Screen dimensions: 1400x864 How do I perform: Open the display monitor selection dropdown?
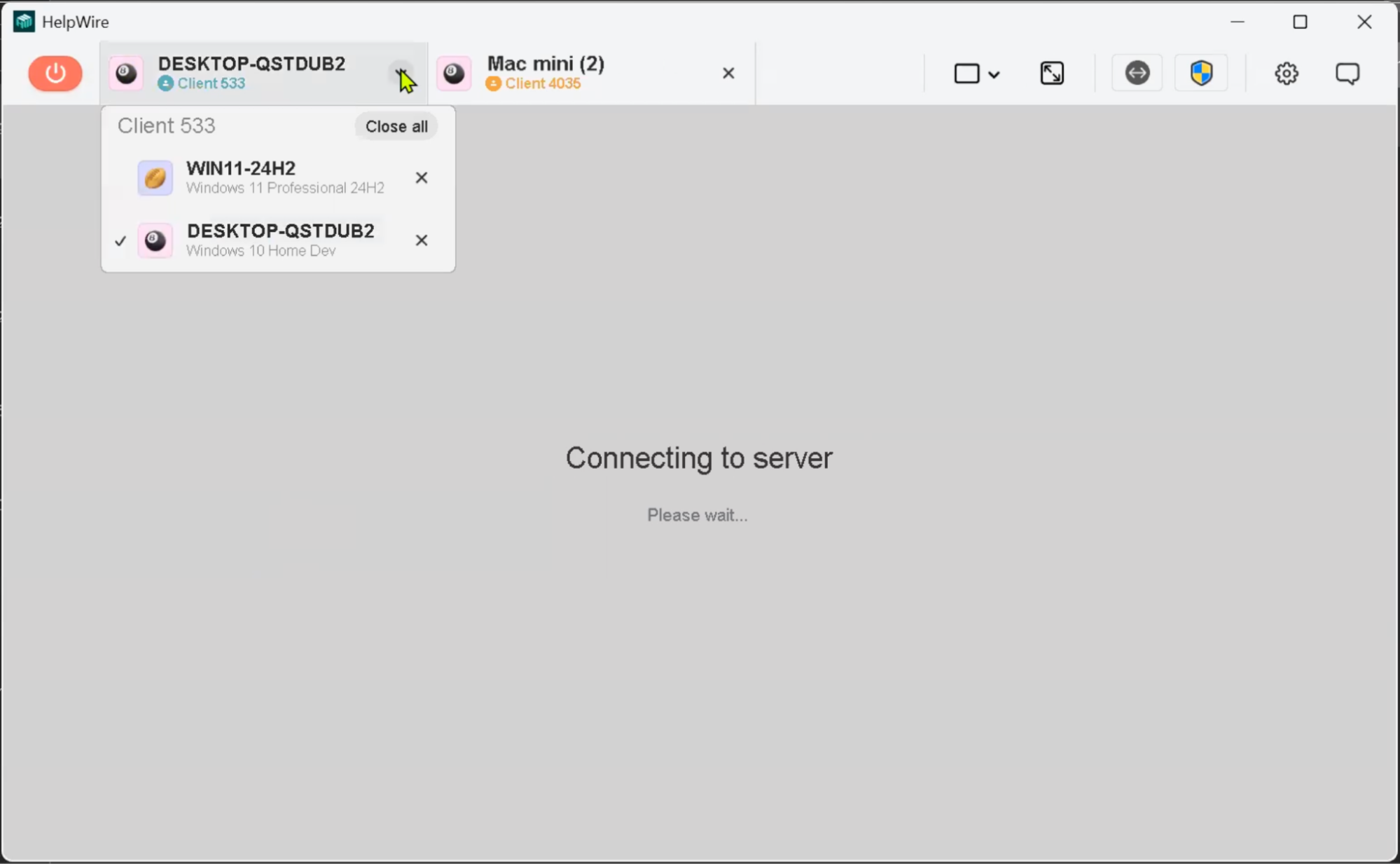click(x=976, y=74)
